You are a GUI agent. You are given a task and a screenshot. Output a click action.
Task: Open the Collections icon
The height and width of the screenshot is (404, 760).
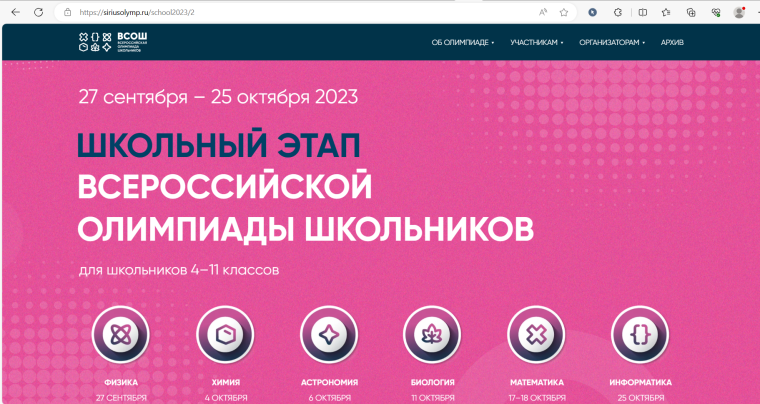(x=691, y=13)
